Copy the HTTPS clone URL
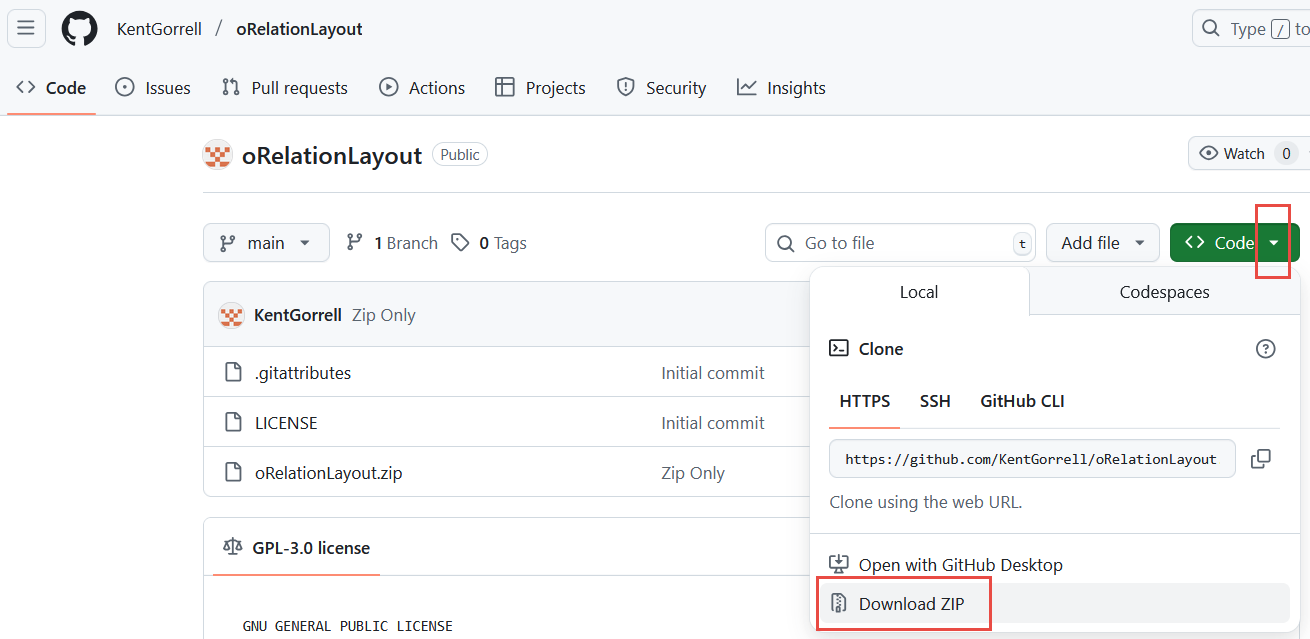The width and height of the screenshot is (1310, 639). pyautogui.click(x=1261, y=459)
